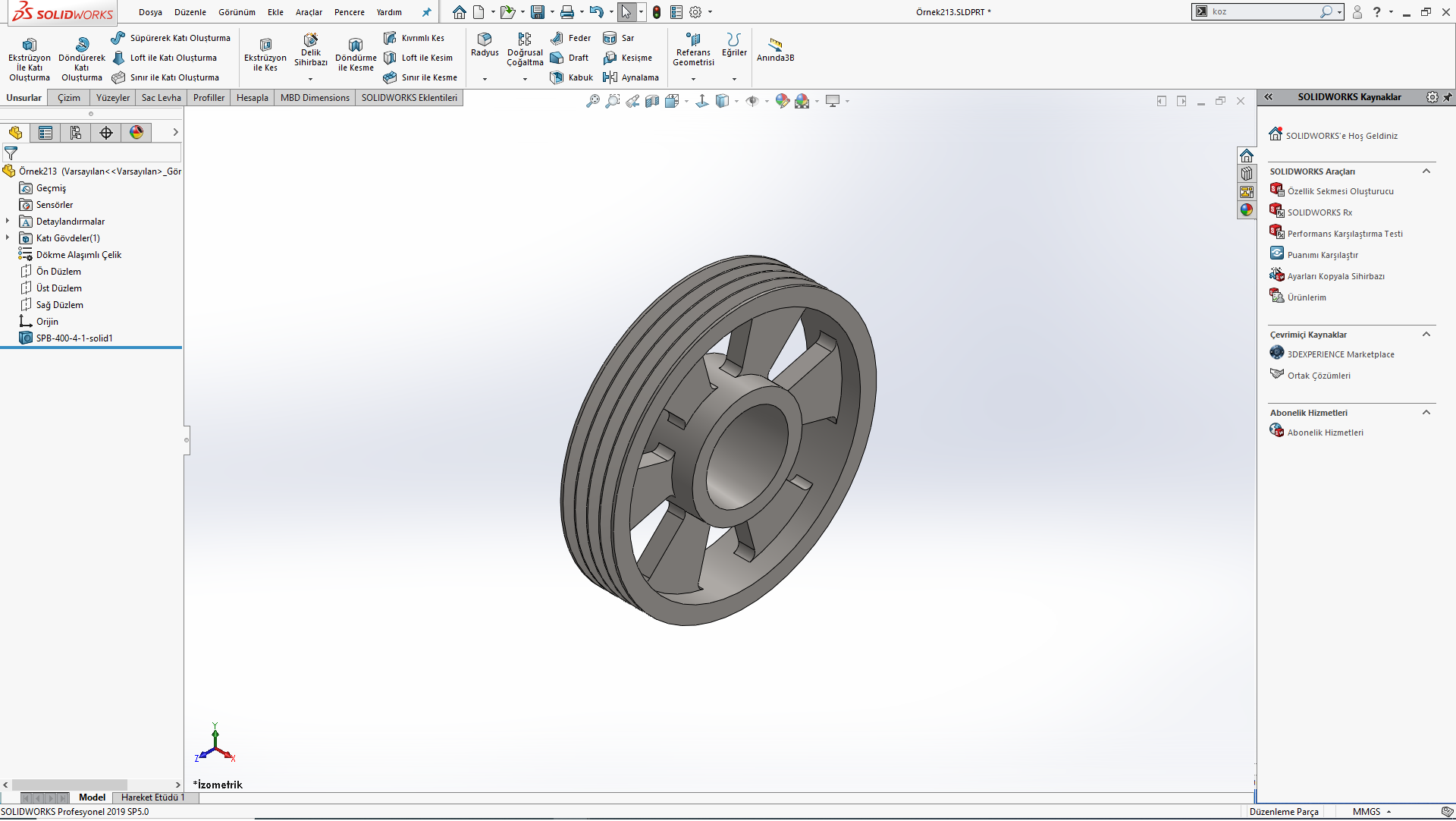The width and height of the screenshot is (1456, 821).
Task: Open the DimXpertManager crosshair tab
Action: 106,133
